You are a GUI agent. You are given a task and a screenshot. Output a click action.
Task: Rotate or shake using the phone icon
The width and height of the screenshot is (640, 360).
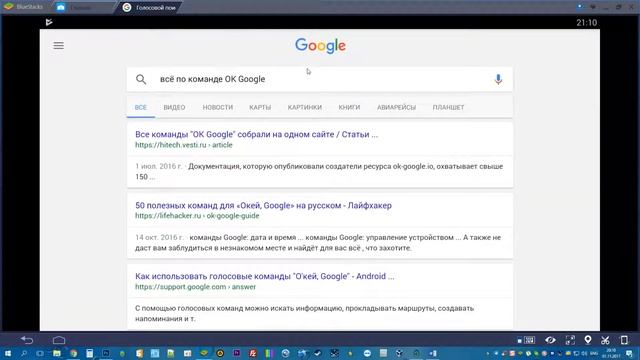coord(624,340)
